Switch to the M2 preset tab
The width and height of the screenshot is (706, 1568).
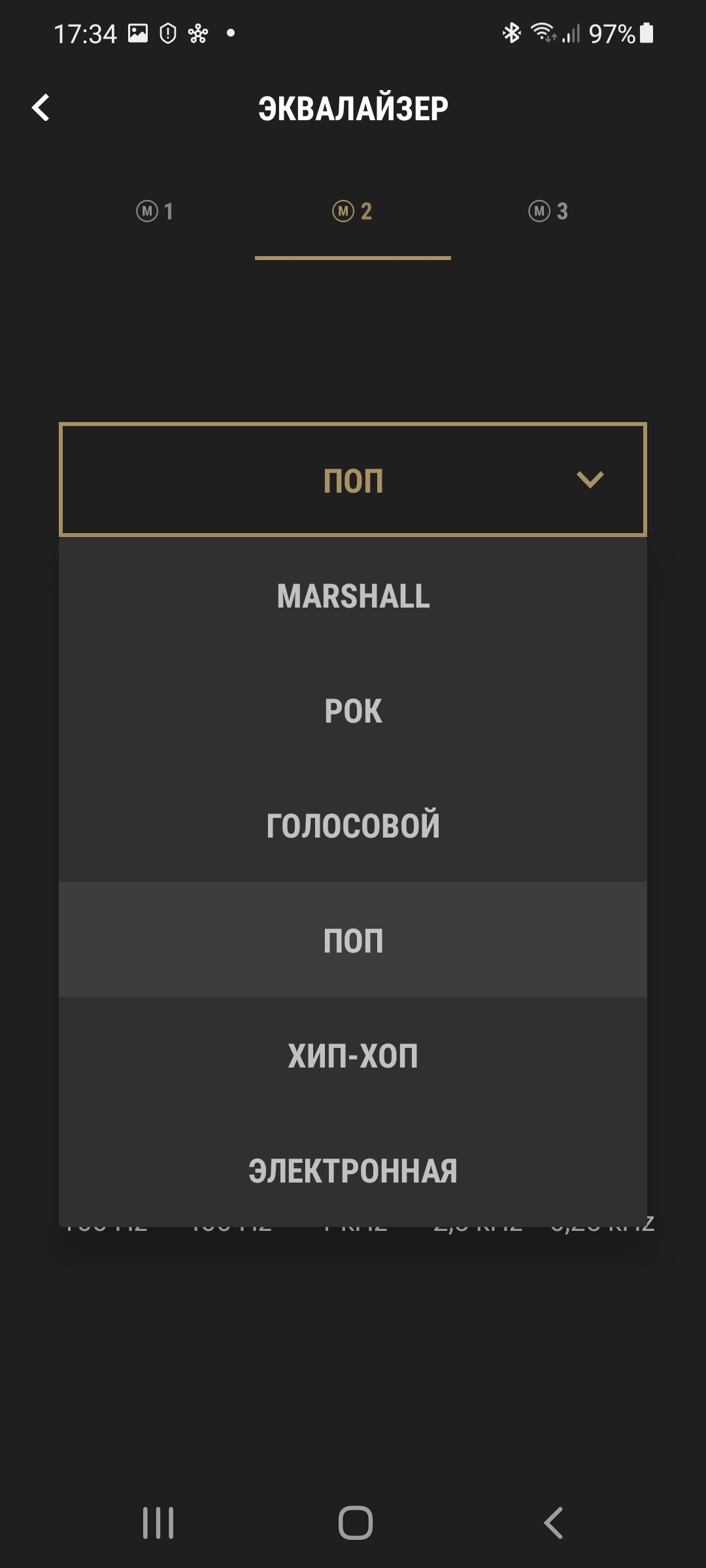pyautogui.click(x=353, y=212)
